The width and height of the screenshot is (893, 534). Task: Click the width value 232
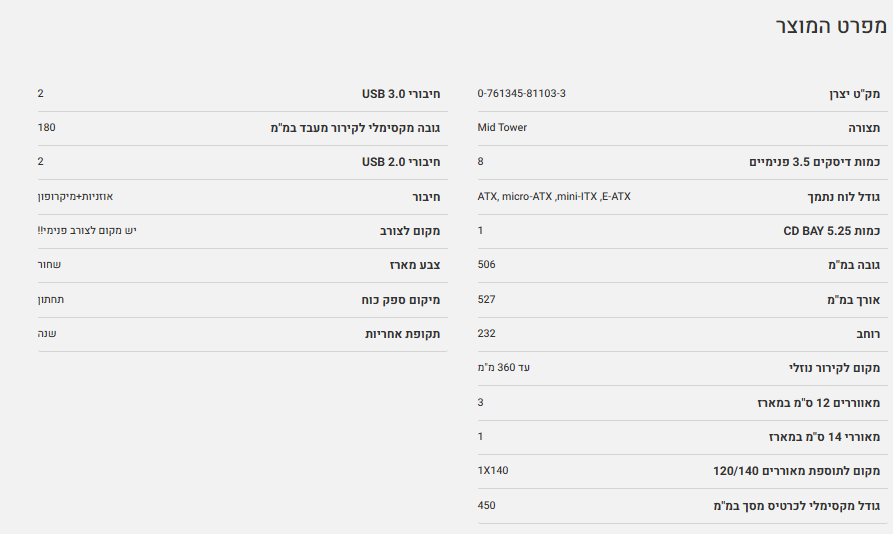487,333
